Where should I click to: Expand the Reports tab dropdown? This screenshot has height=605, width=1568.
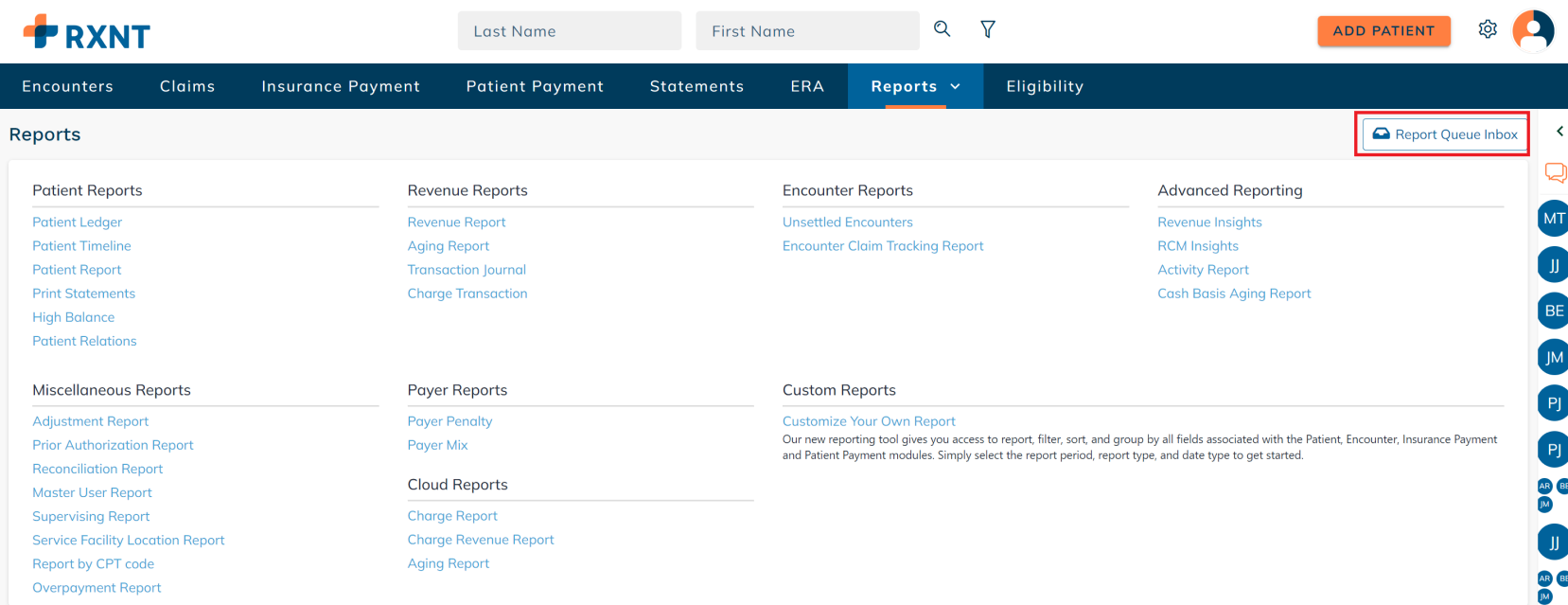[955, 86]
